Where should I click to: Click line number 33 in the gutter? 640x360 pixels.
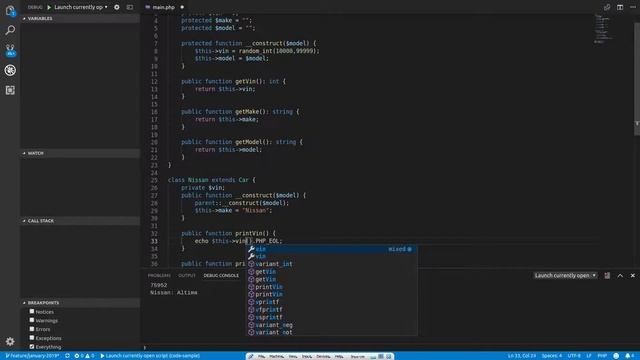coord(154,241)
